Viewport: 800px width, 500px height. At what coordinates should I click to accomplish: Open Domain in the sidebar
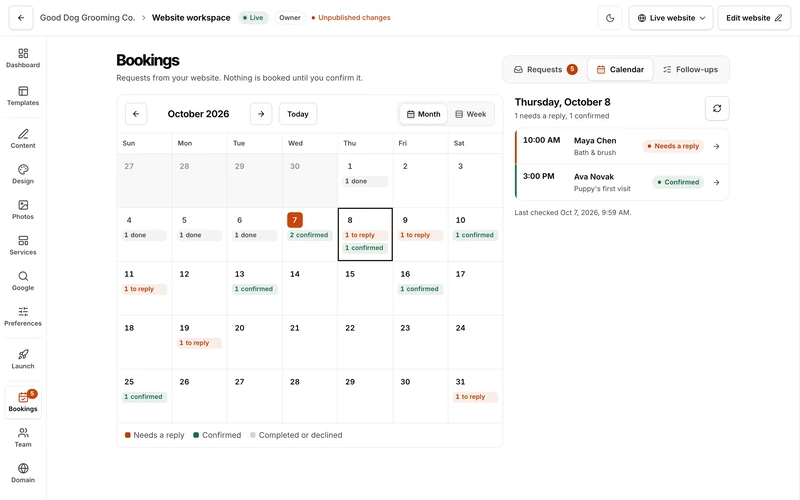pyautogui.click(x=23, y=473)
